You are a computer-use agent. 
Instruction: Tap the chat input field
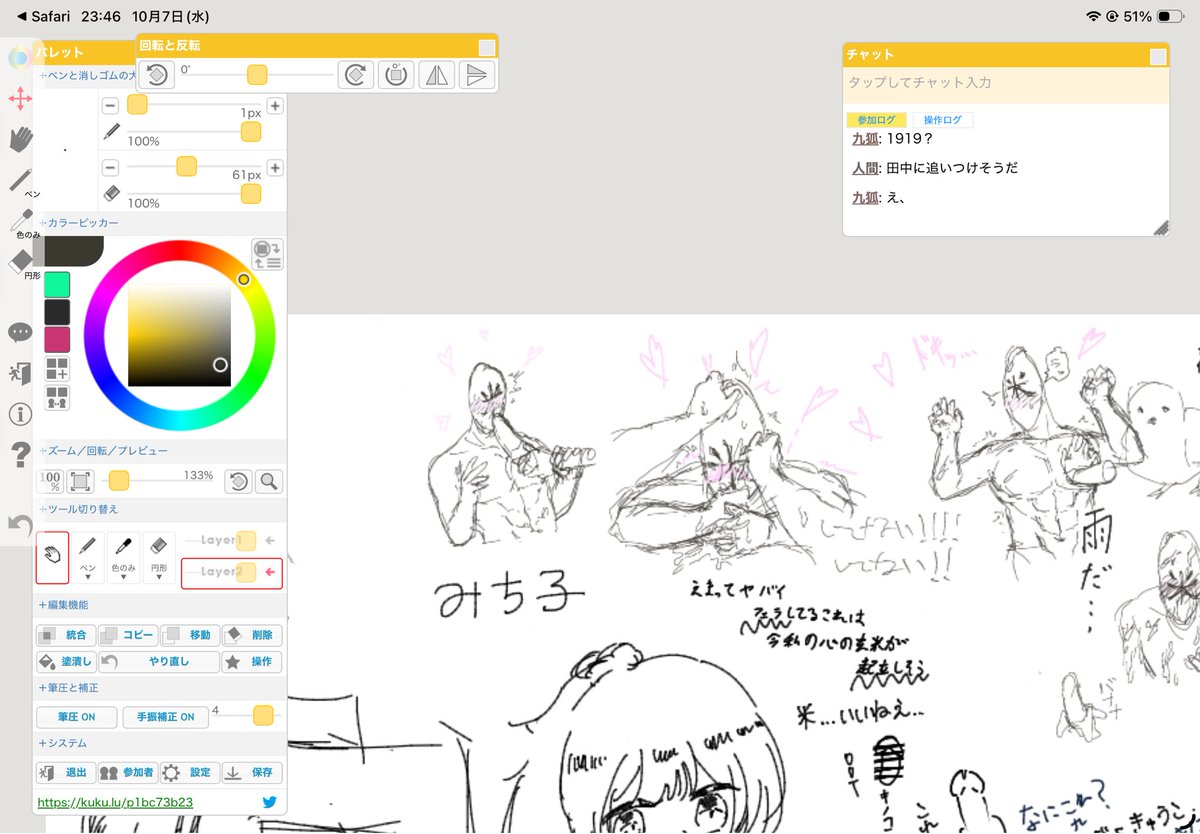tap(1006, 83)
